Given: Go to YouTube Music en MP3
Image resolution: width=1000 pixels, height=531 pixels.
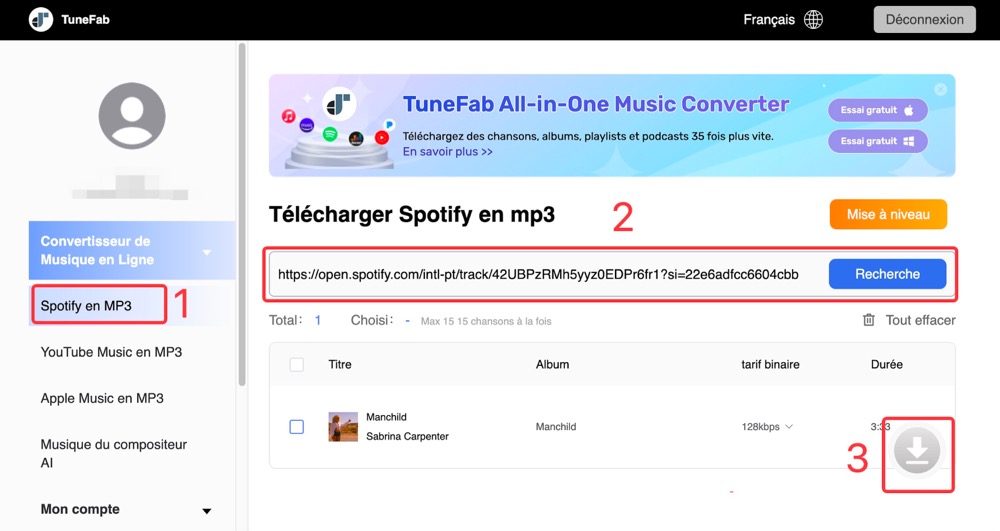Looking at the screenshot, I should tap(112, 352).
